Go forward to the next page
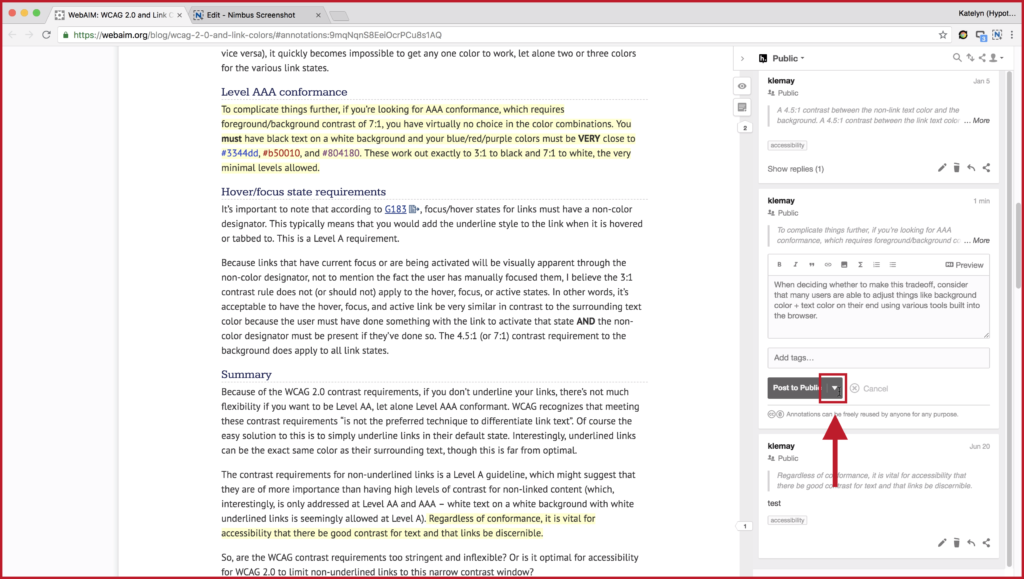Viewport: 1024px width, 579px height. coord(29,35)
